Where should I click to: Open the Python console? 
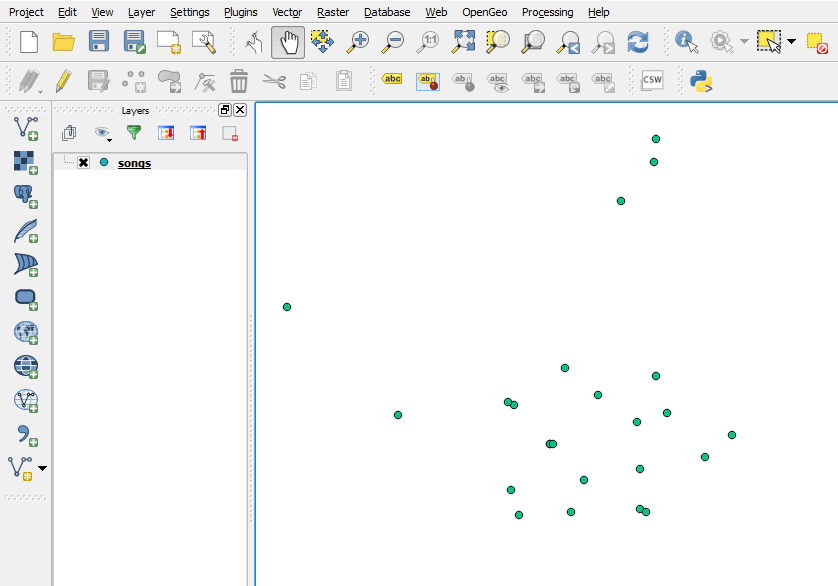[x=700, y=80]
